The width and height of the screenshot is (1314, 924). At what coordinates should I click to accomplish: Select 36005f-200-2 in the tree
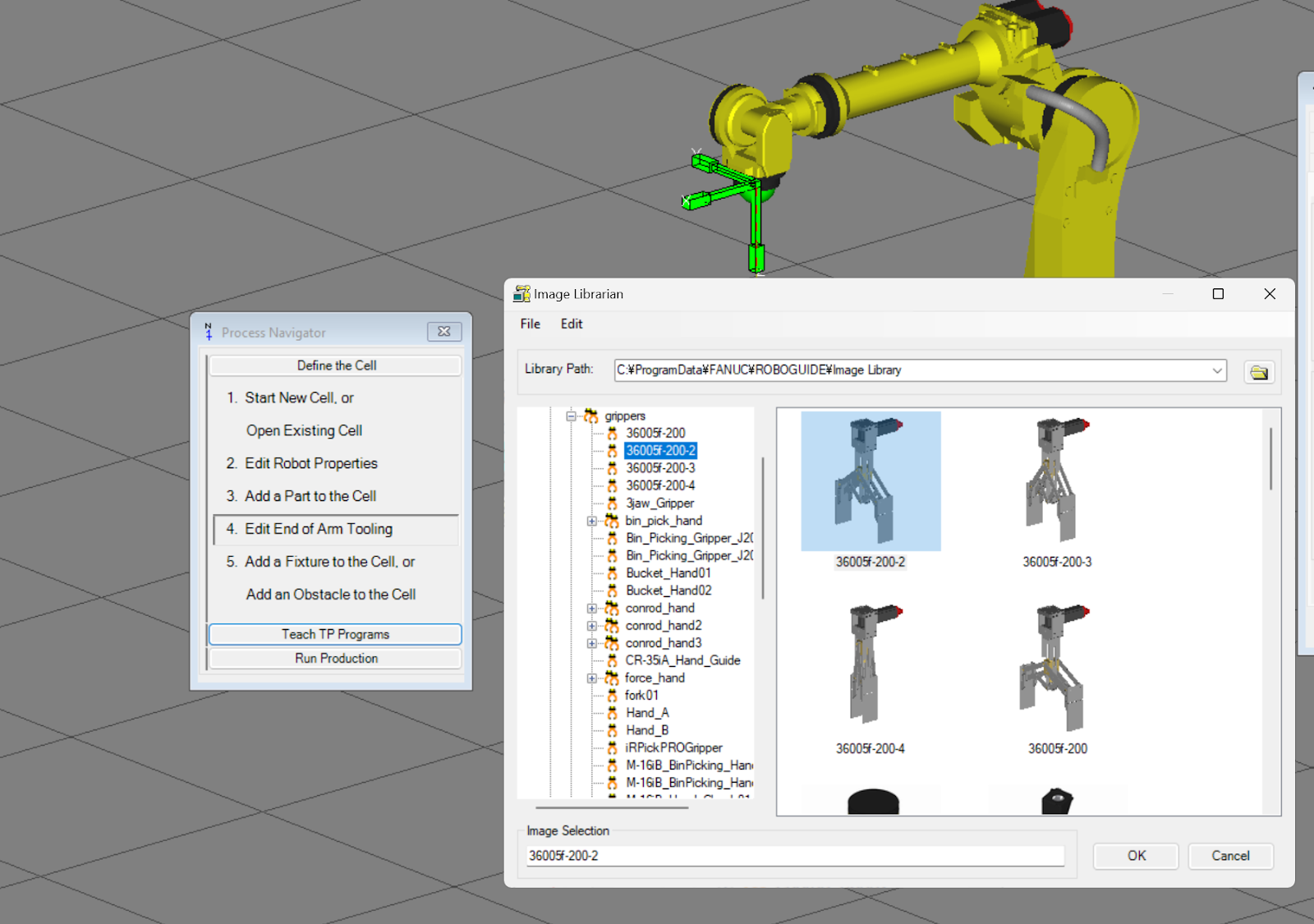[660, 451]
